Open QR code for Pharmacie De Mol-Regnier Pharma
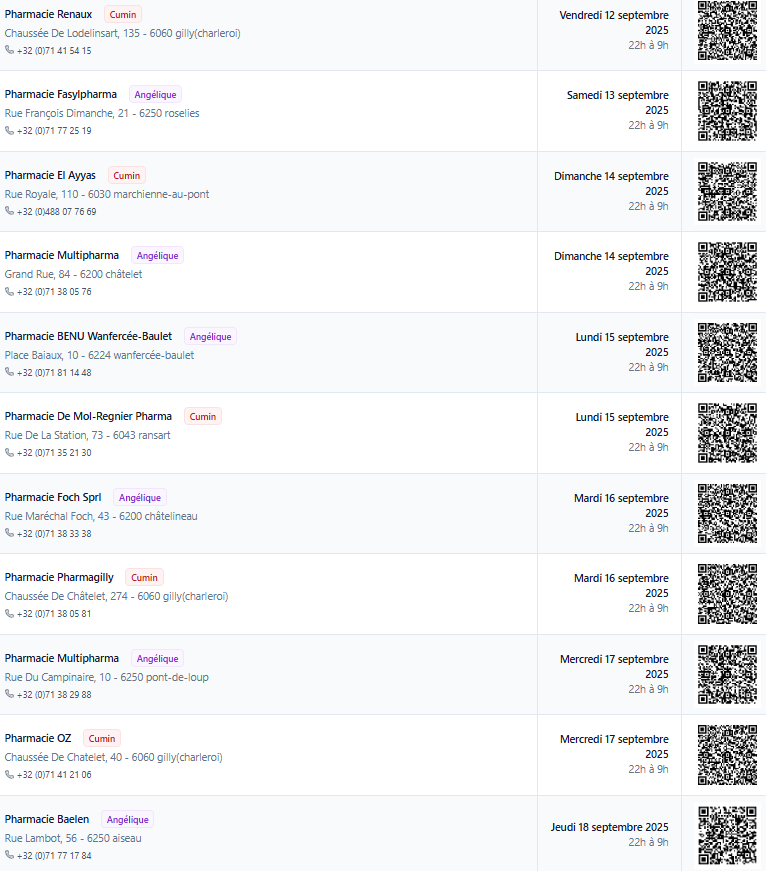The image size is (766, 871). click(727, 433)
